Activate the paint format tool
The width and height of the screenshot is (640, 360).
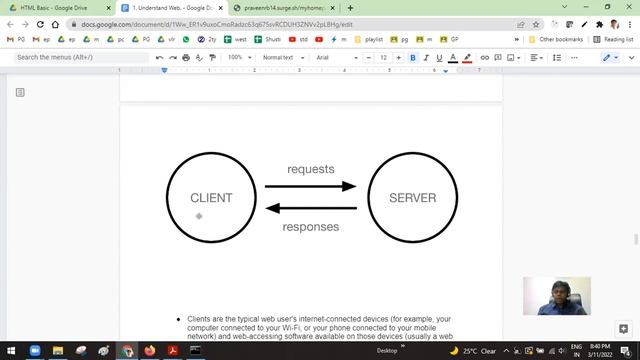pyautogui.click(x=212, y=58)
